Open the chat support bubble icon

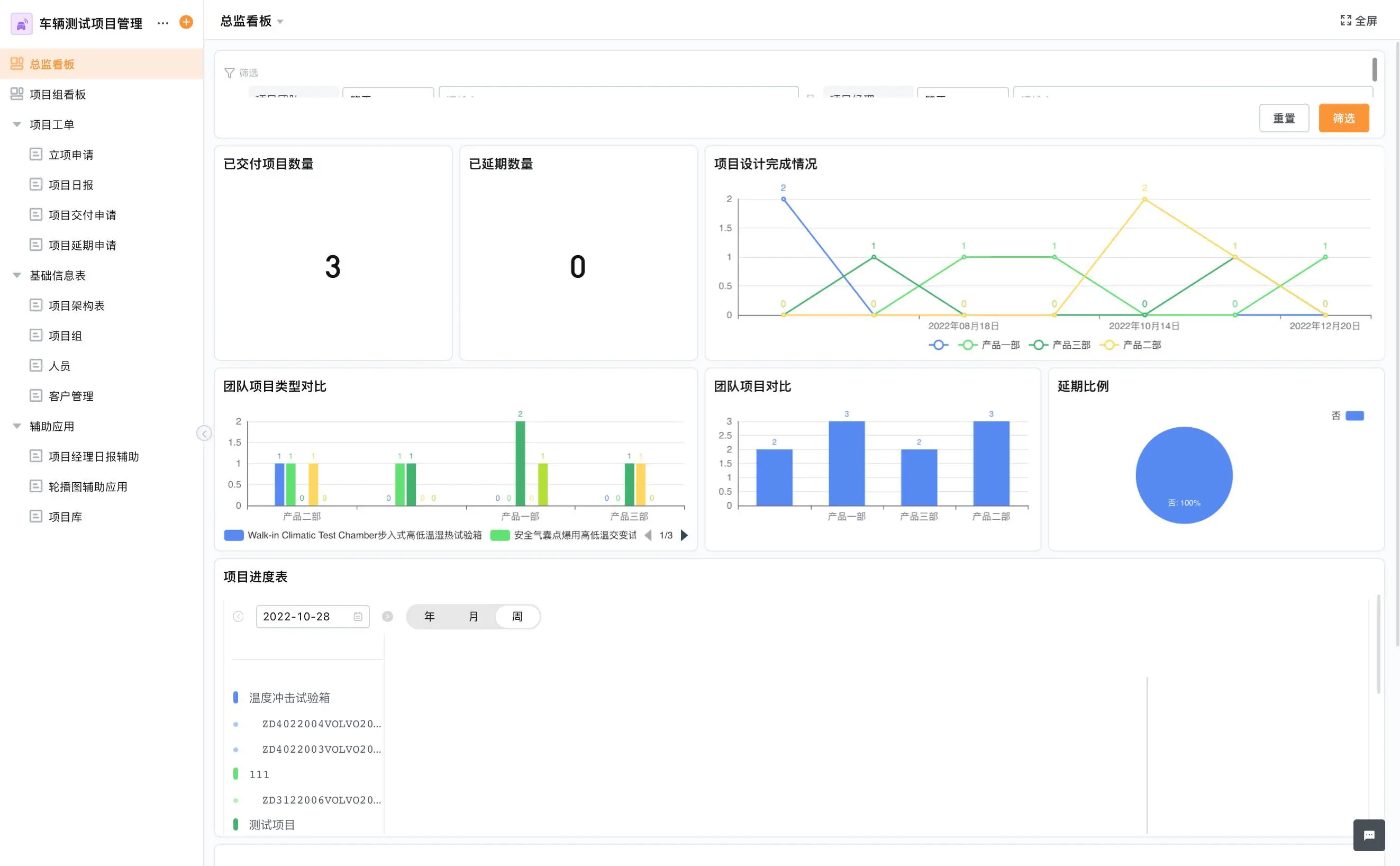(1369, 835)
